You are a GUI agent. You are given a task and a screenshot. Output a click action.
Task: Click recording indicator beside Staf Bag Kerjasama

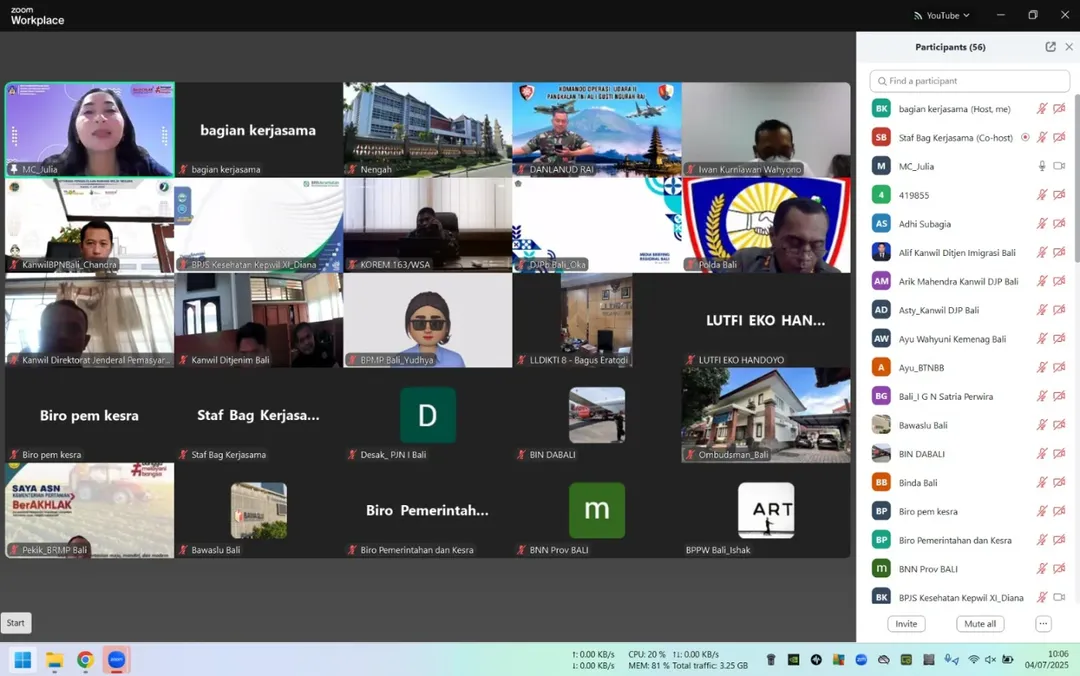1025,137
